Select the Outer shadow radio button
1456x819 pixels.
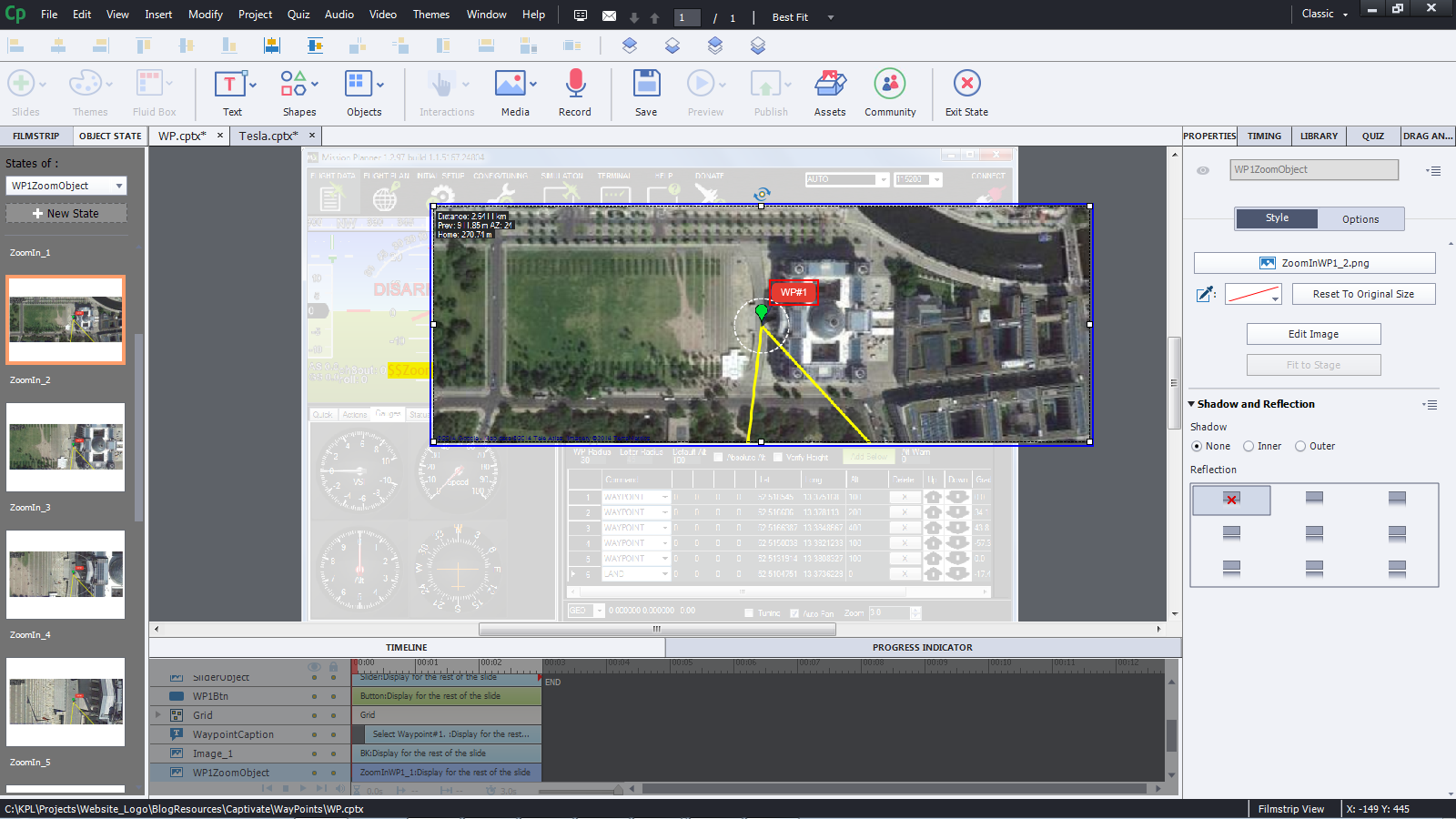coord(1300,446)
